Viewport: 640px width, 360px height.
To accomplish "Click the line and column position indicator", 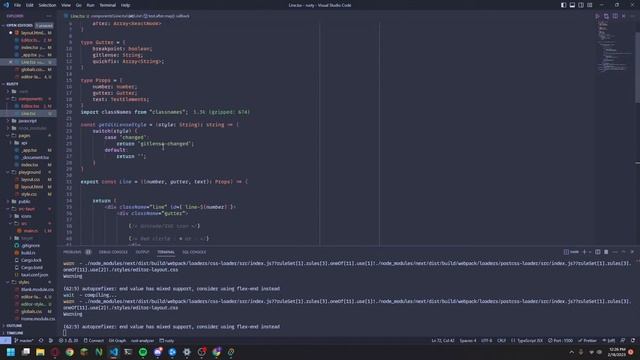I will (x=443, y=340).
